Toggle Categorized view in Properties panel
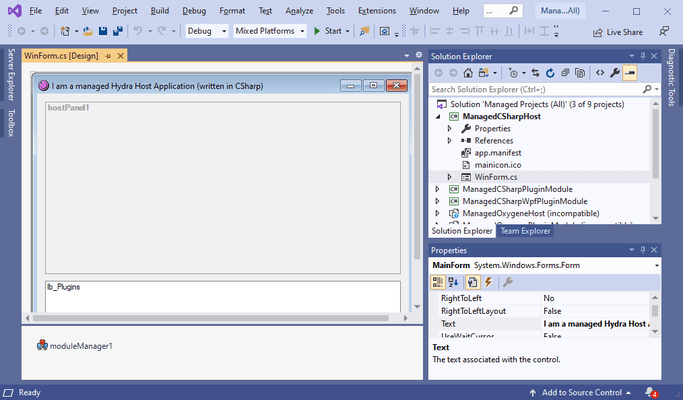Viewport: 683px width, 400px height. [x=438, y=282]
